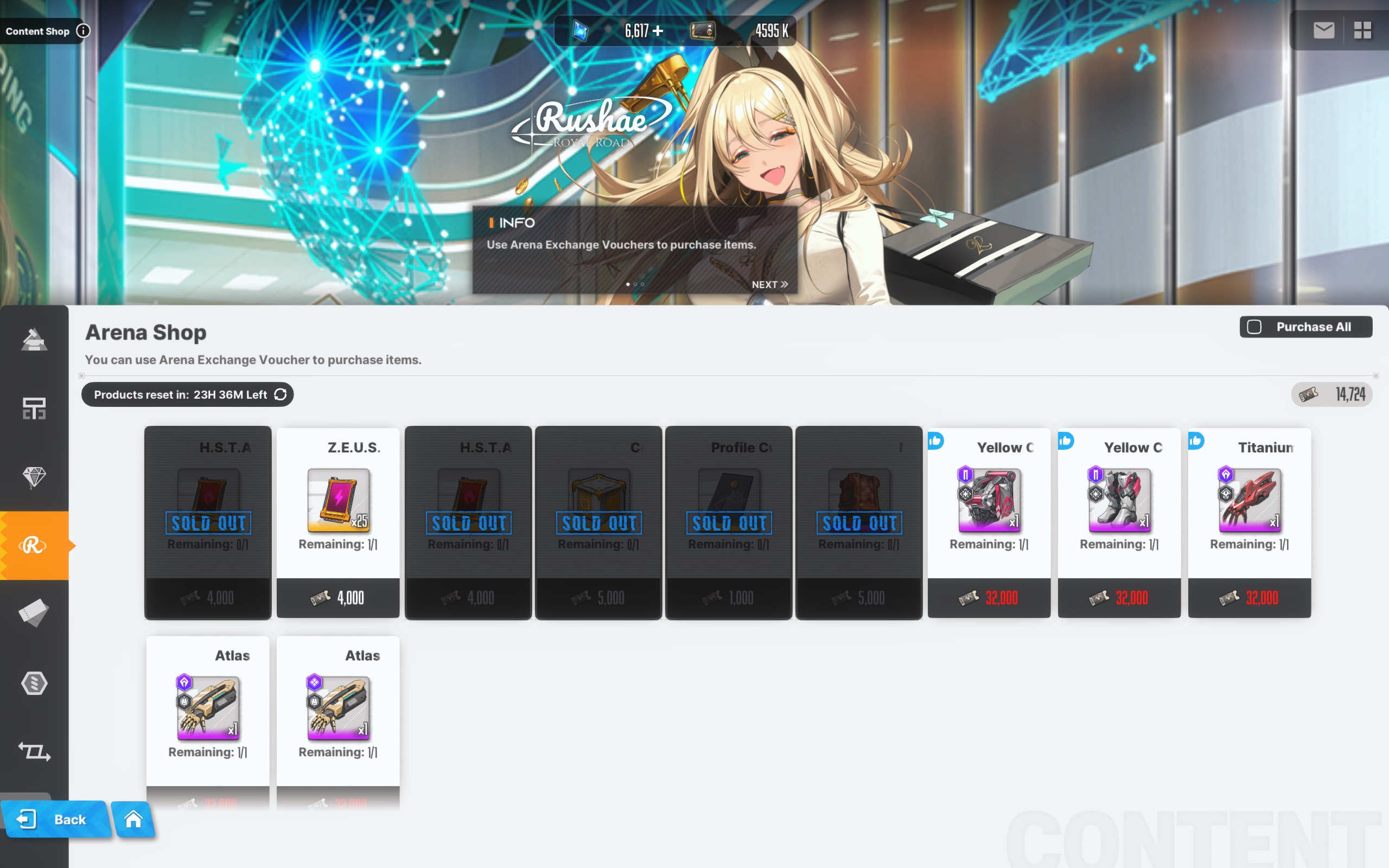
Task: Click the info box page dots
Action: [635, 284]
